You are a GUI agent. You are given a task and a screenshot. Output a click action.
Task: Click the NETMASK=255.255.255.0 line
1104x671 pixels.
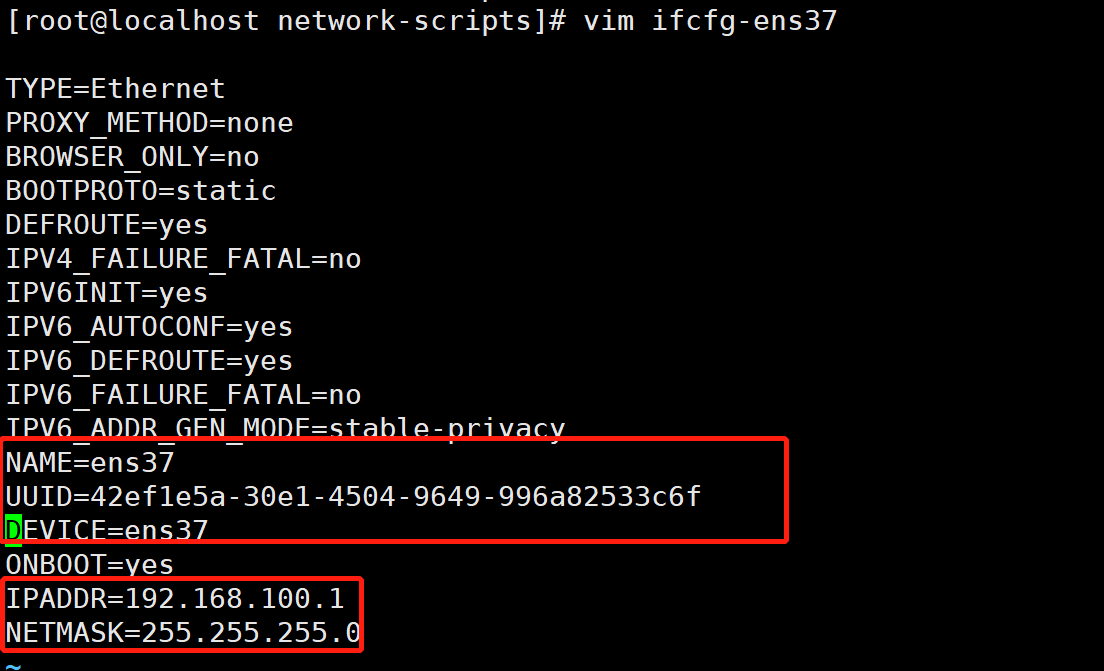183,633
